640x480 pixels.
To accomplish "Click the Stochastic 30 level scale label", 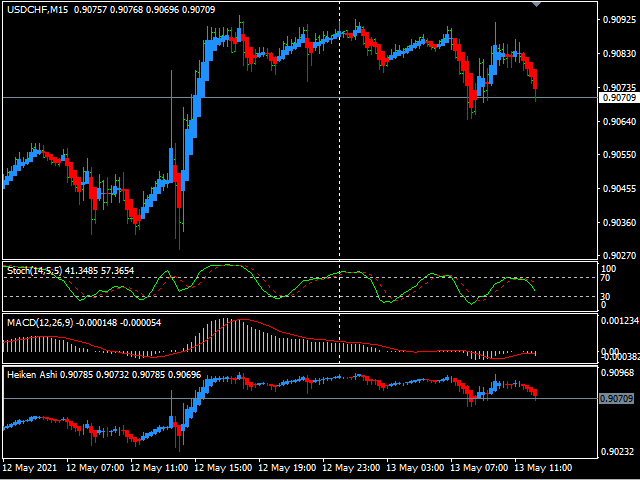I will point(607,297).
